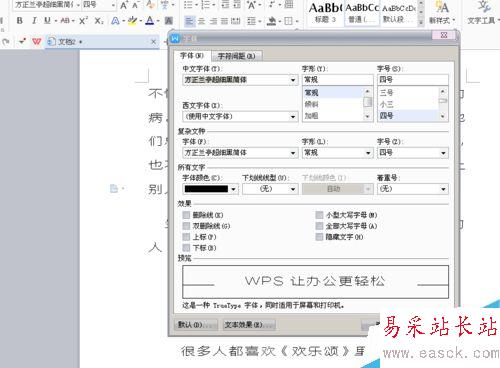Open the 字体颜色 black color picker
This screenshot has width=500, height=368.
pos(210,189)
